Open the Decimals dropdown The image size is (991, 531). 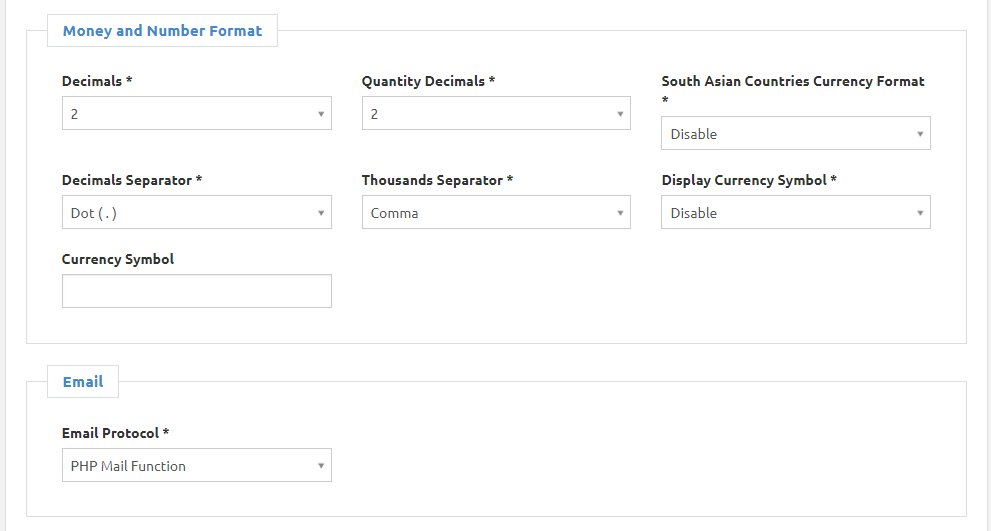pyautogui.click(x=196, y=114)
